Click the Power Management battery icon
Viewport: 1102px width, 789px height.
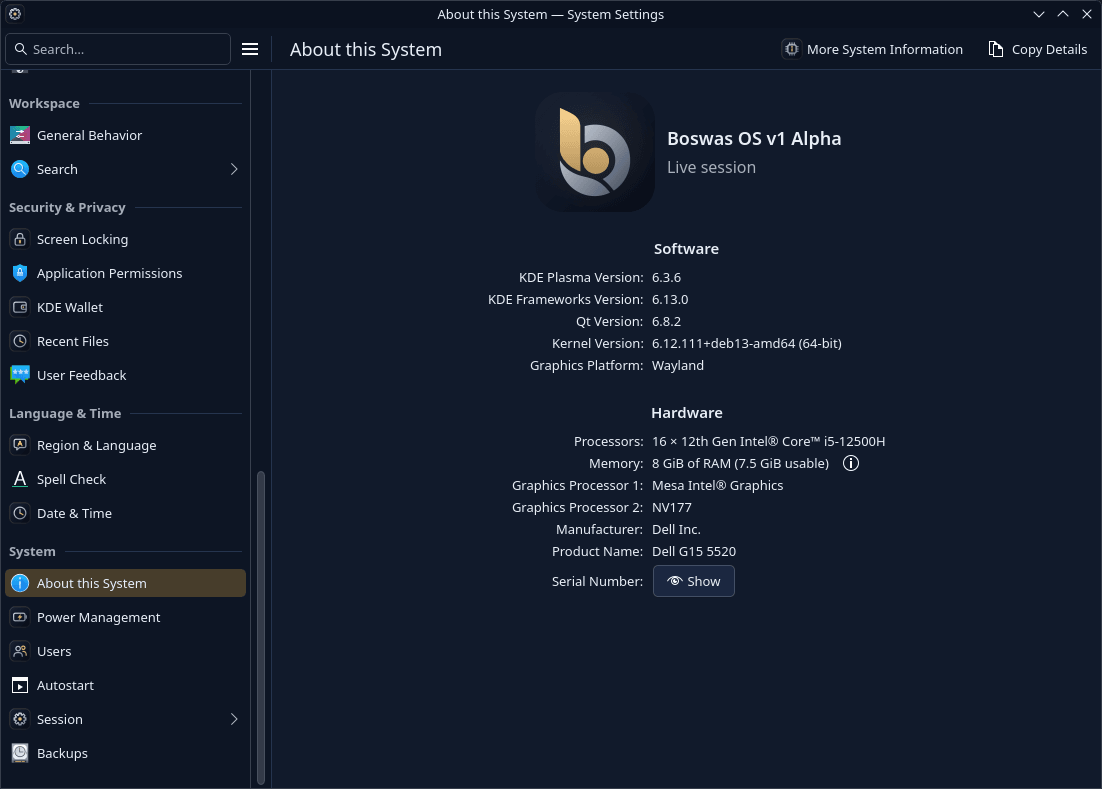(x=20, y=617)
